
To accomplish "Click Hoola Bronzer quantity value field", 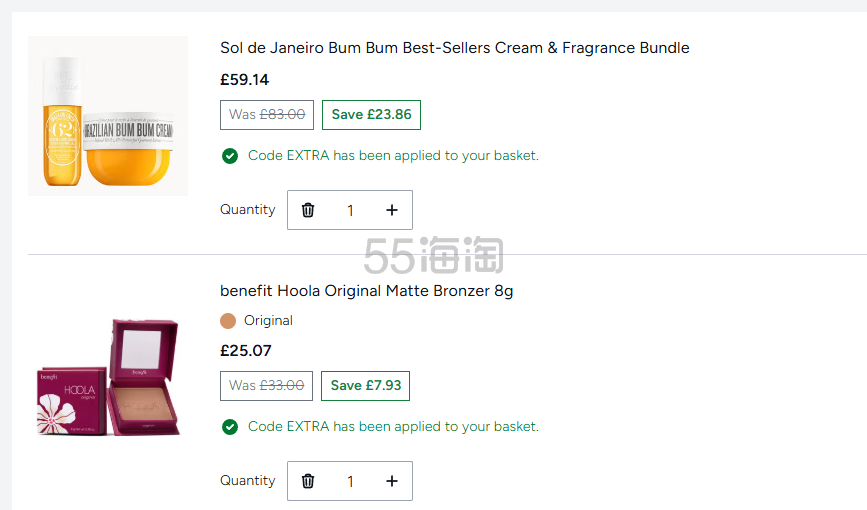I will (350, 481).
